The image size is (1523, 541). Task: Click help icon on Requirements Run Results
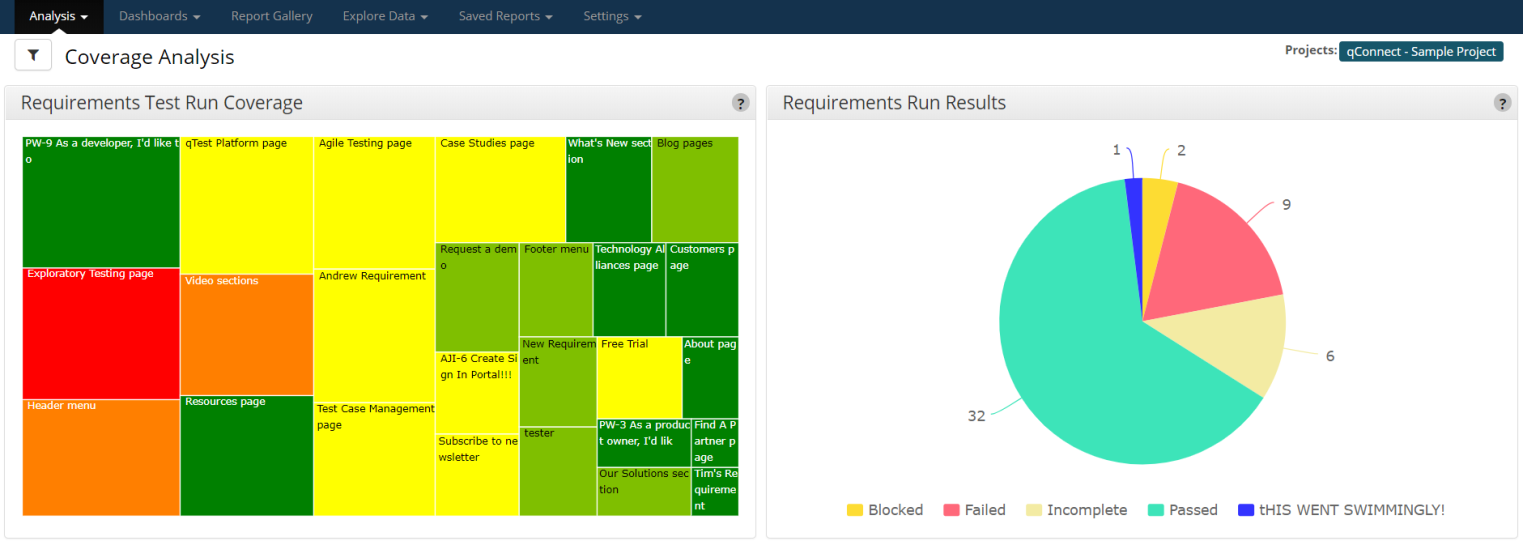pyautogui.click(x=1501, y=103)
